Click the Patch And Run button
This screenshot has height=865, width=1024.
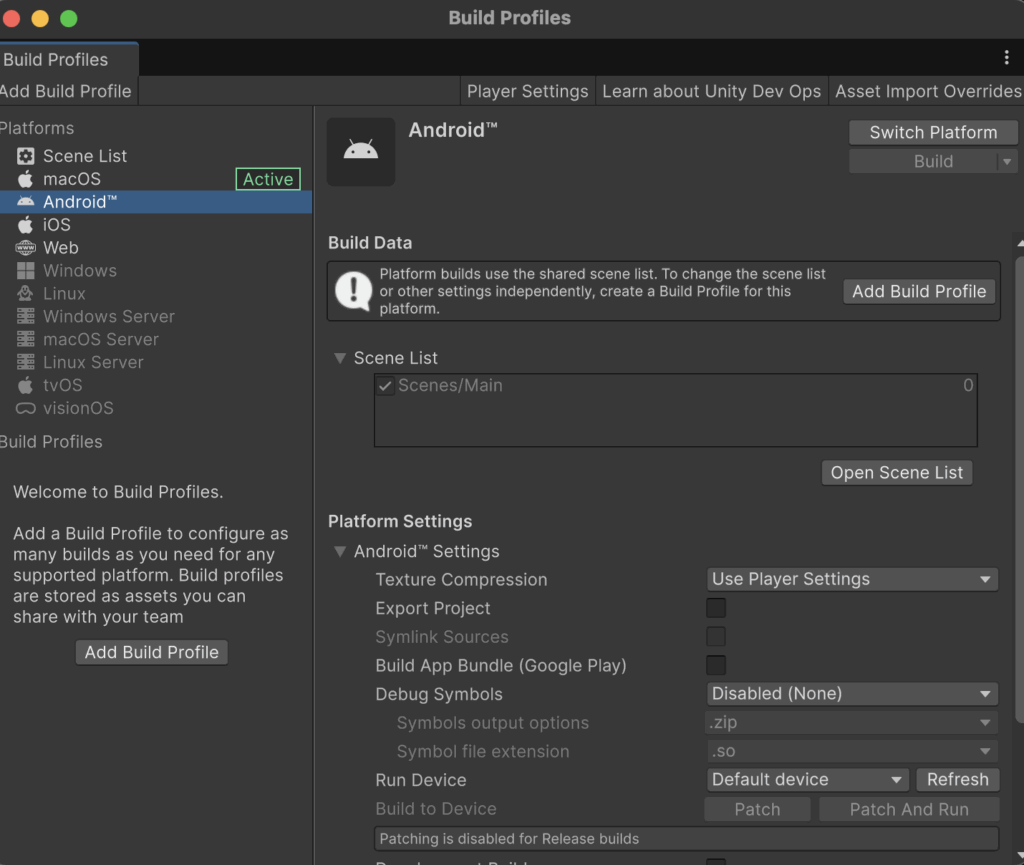909,810
